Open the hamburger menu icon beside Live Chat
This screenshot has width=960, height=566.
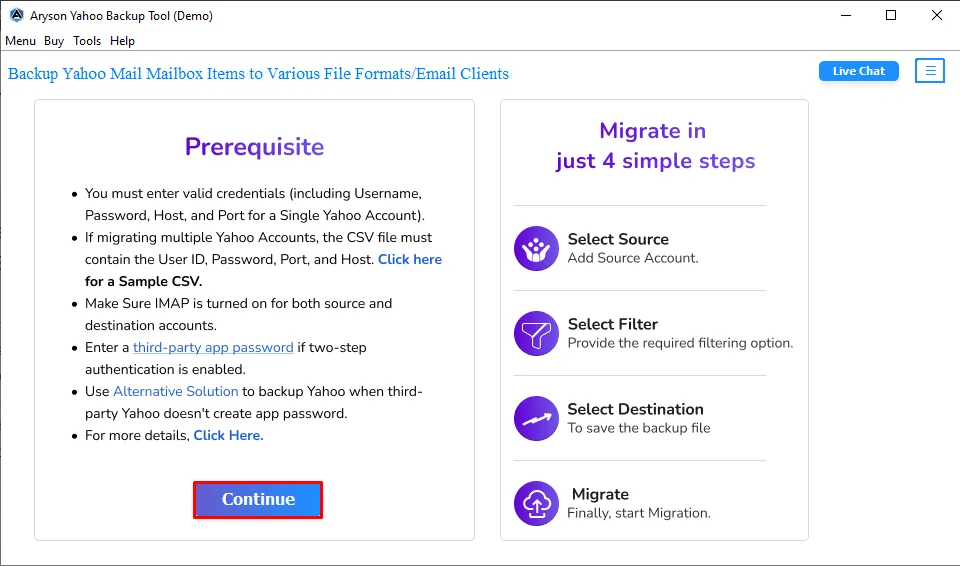pos(930,70)
